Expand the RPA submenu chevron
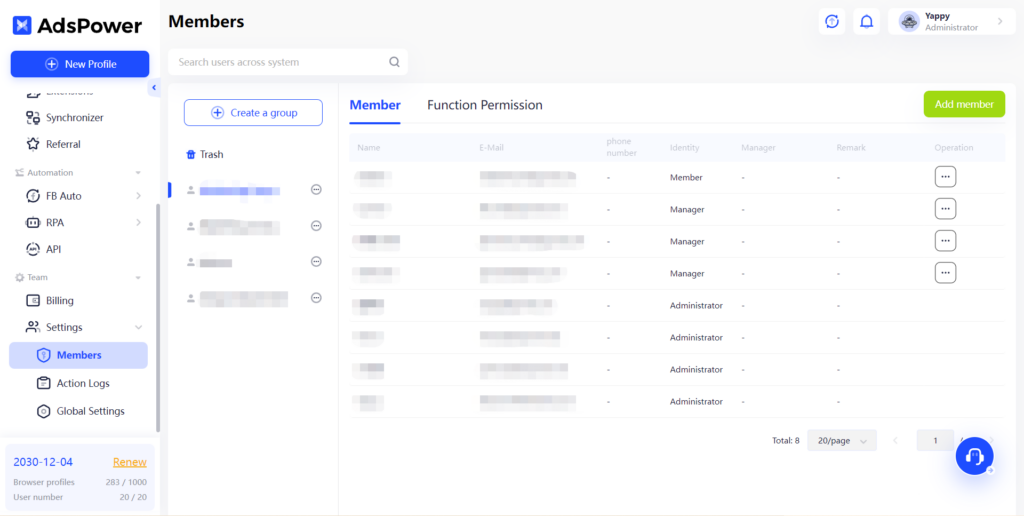This screenshot has width=1024, height=516. pyautogui.click(x=138, y=222)
